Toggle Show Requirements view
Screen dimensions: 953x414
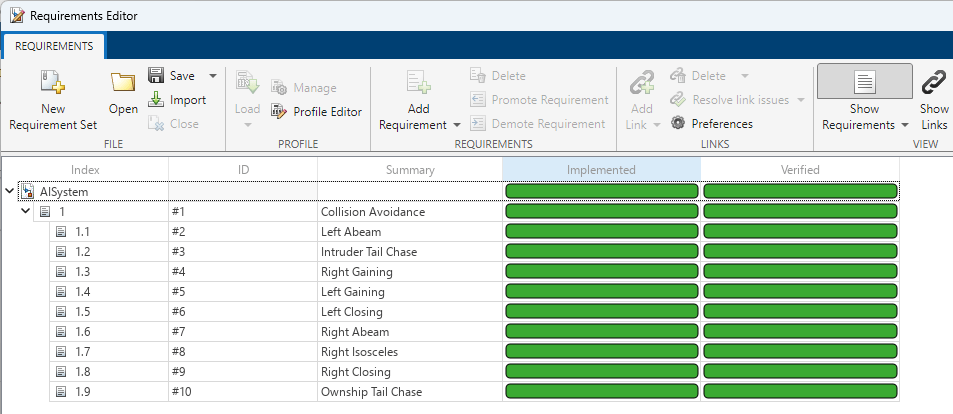pyautogui.click(x=864, y=81)
